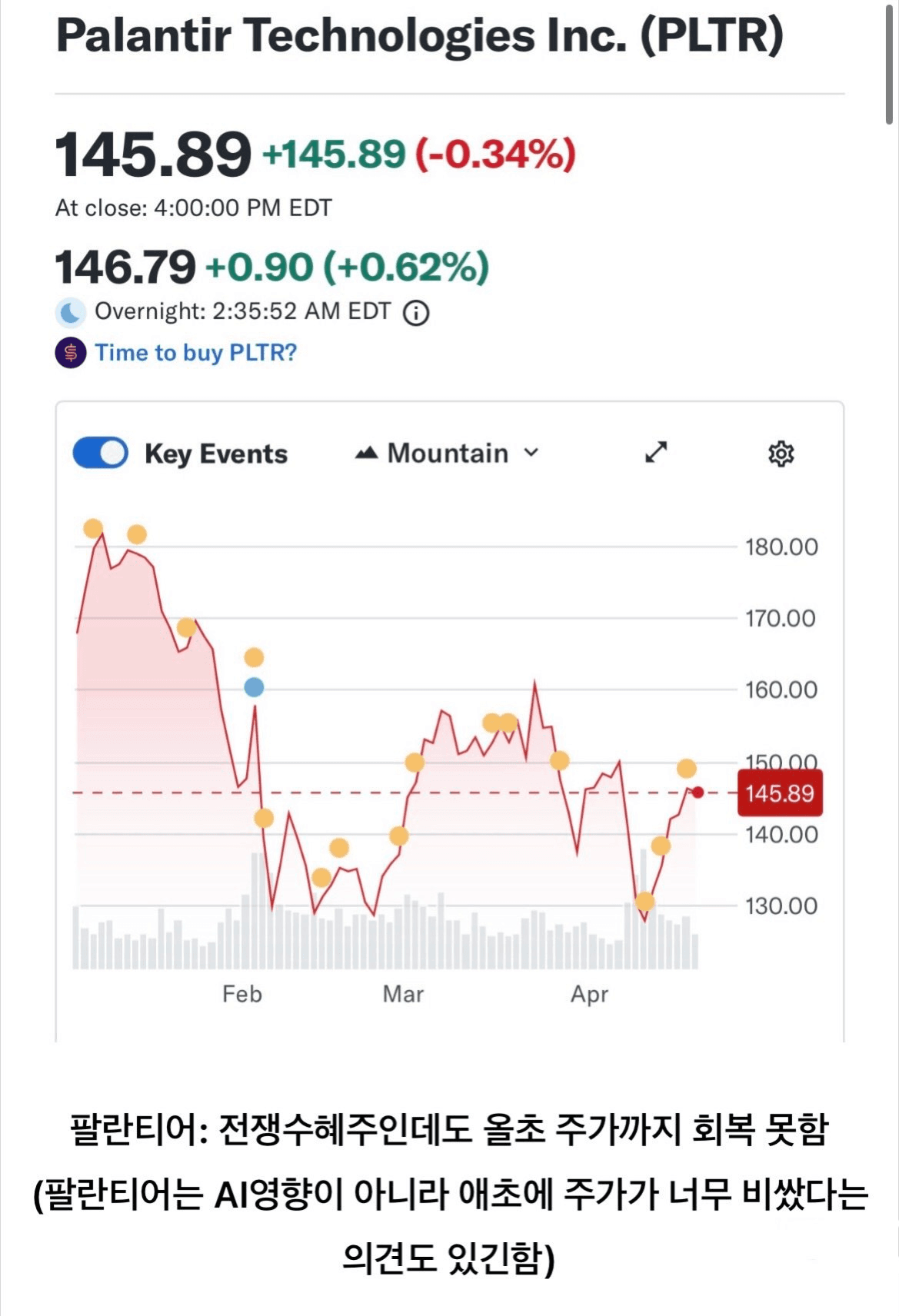899x1316 pixels.
Task: Select the yellow marker at April's lowest dip
Action: point(644,902)
